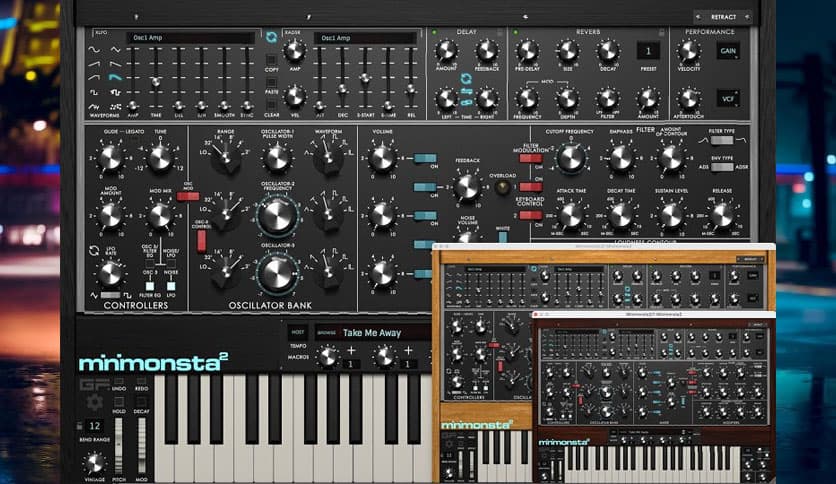Click the Browse button beside preset name

tap(326, 333)
